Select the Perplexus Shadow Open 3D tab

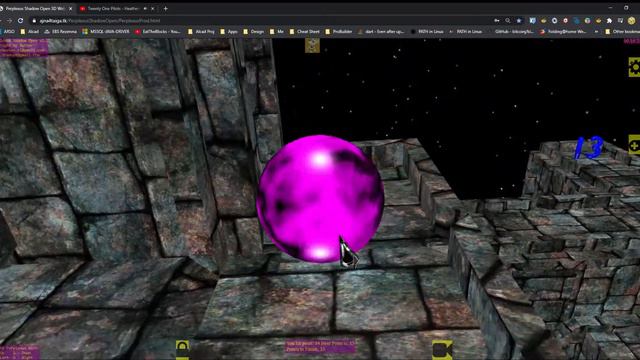click(x=35, y=9)
